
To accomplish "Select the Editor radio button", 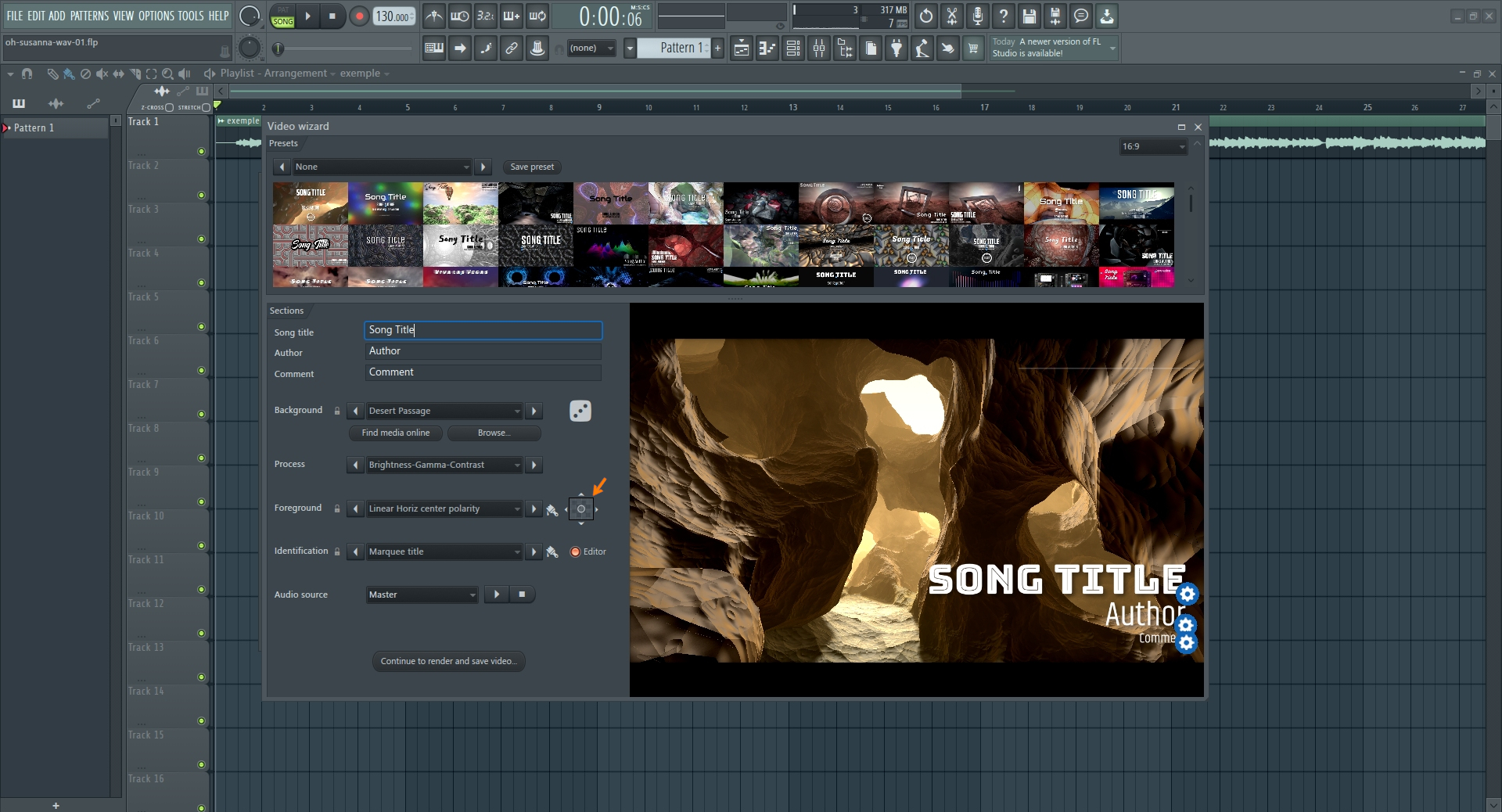I will (576, 552).
